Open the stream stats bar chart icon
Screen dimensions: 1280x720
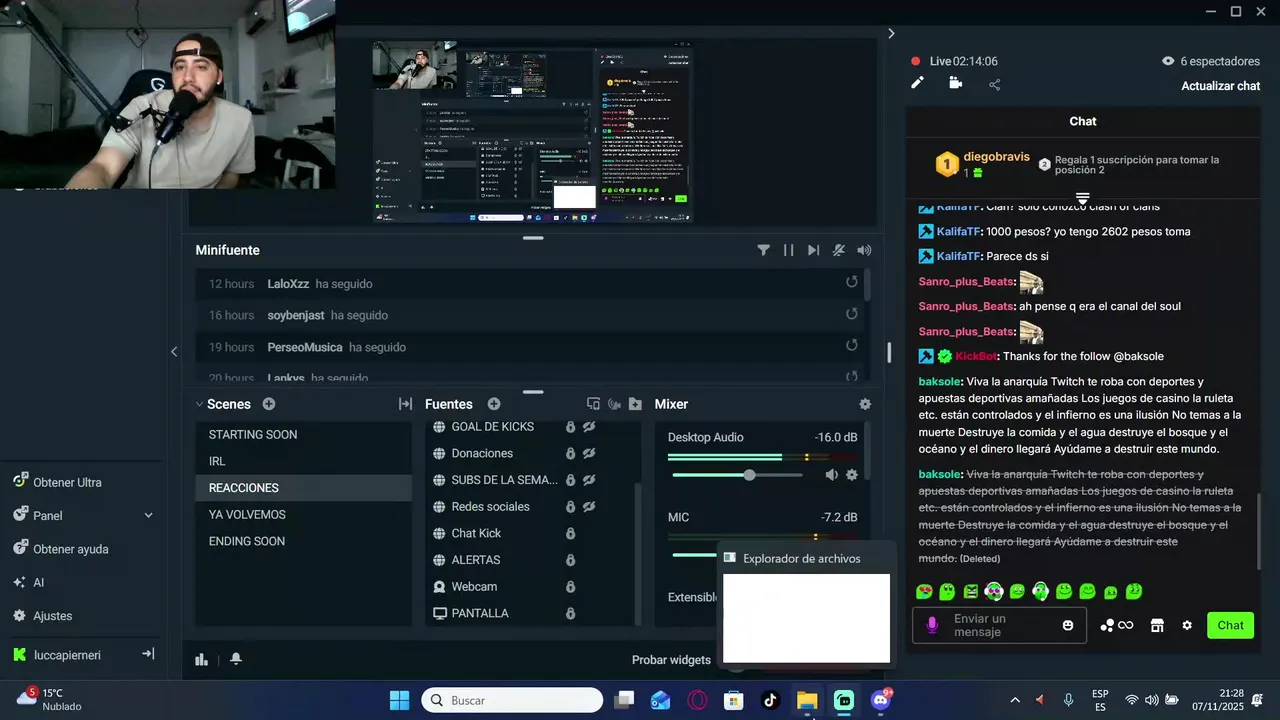[x=201, y=659]
